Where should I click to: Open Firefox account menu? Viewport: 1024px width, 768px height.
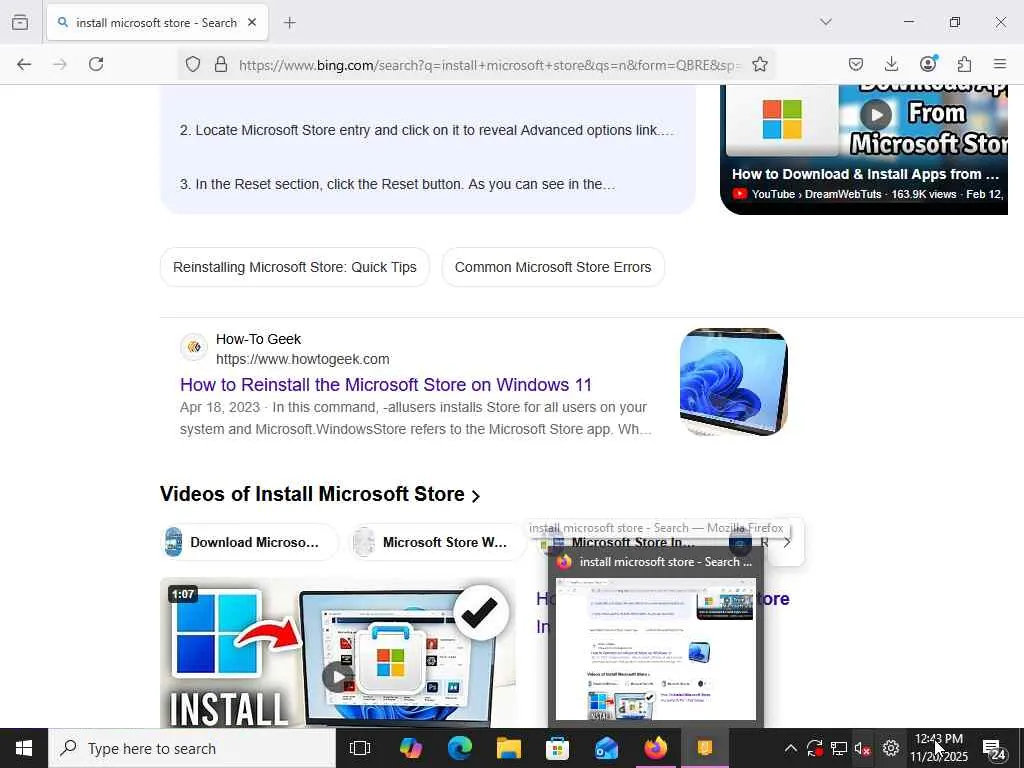pos(928,63)
